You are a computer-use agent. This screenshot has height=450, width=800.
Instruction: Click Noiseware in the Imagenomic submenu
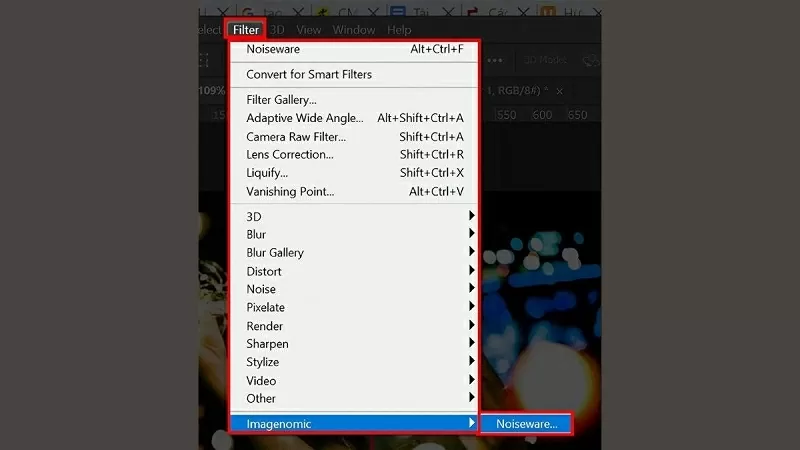pos(526,424)
